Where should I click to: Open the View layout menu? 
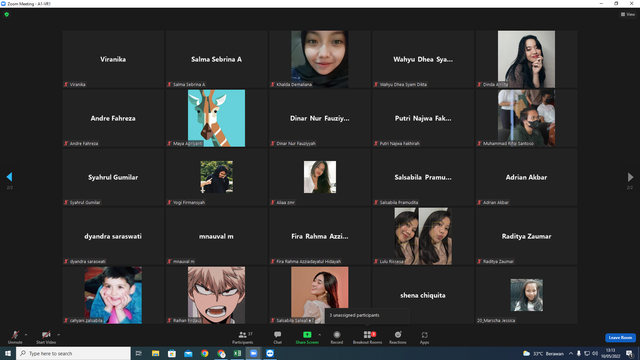tap(628, 14)
